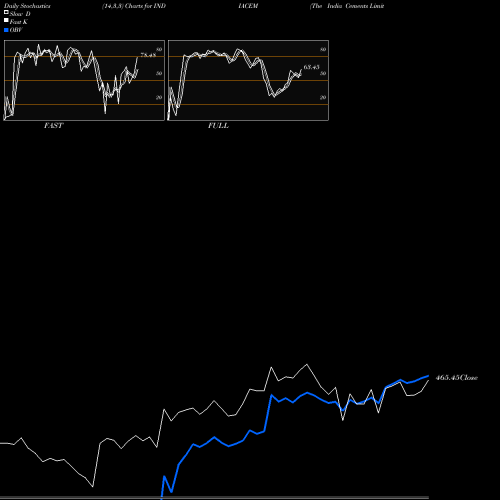Click the Slow D legend swatch
500x500 pixels.
[x=6, y=13]
